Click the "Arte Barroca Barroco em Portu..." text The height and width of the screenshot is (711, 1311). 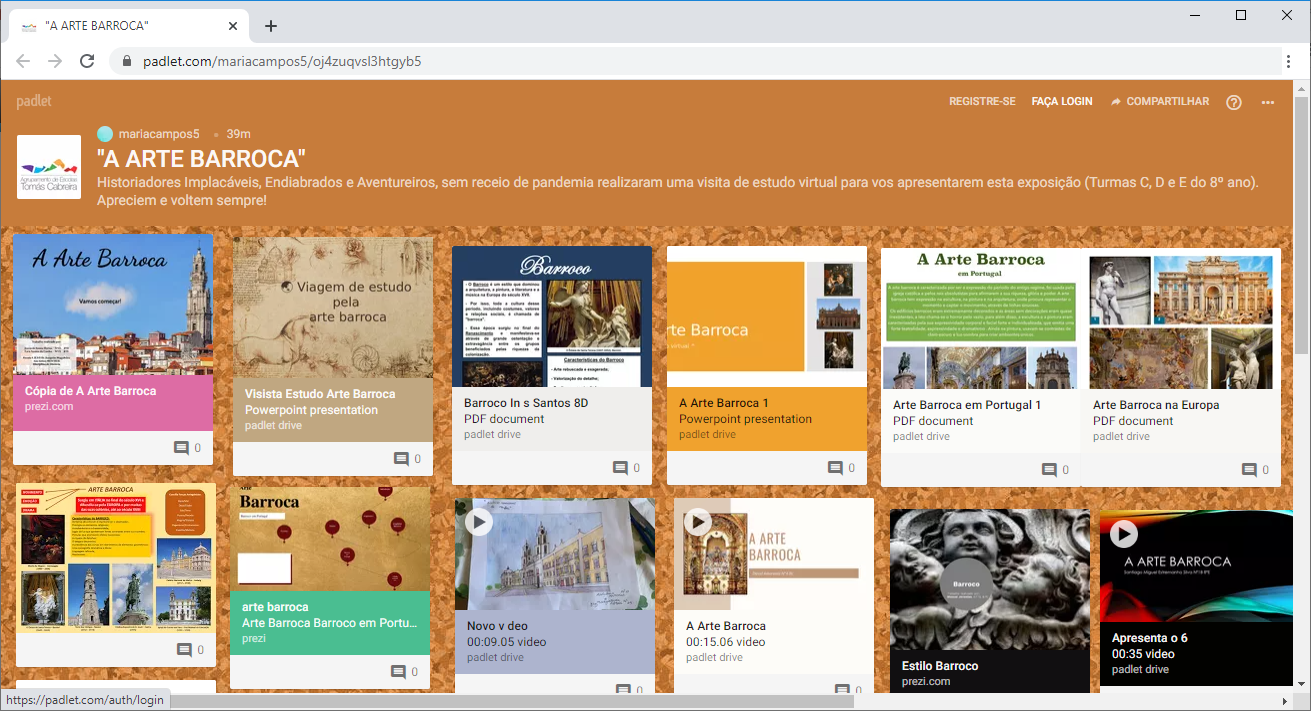[330, 623]
